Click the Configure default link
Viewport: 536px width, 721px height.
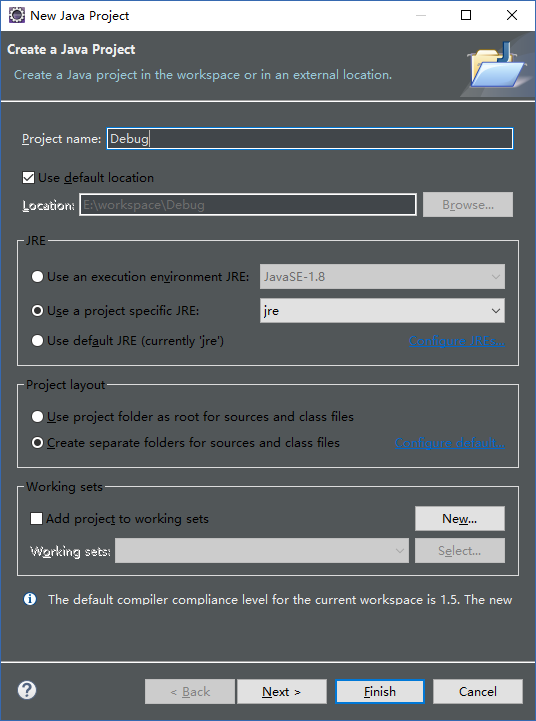point(450,443)
